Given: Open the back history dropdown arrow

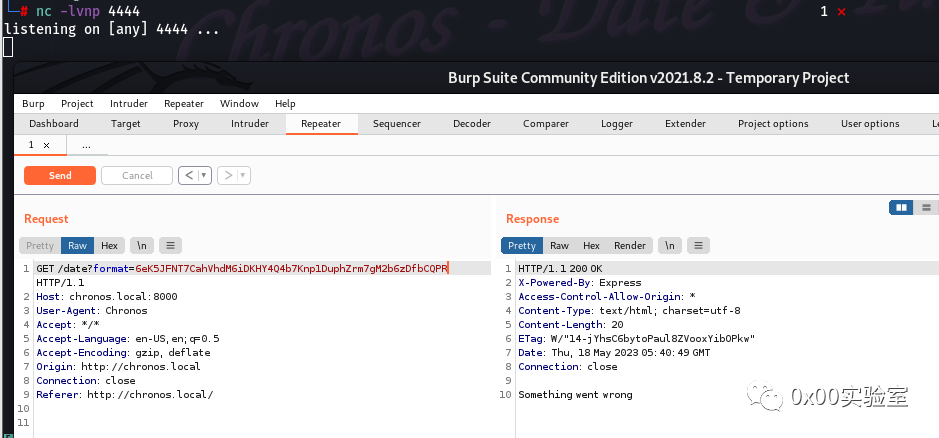Looking at the screenshot, I should [204, 176].
